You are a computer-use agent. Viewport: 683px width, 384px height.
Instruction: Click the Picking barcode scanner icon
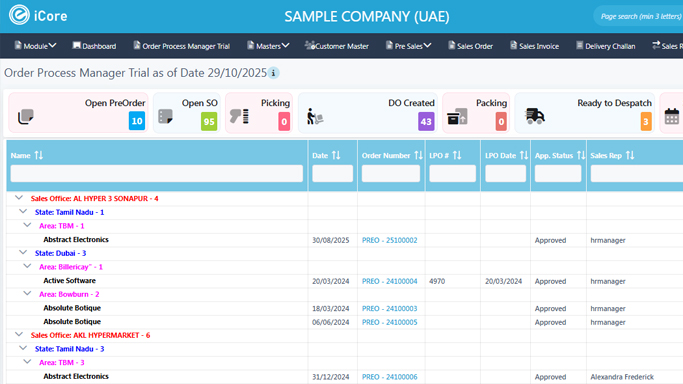pyautogui.click(x=239, y=116)
